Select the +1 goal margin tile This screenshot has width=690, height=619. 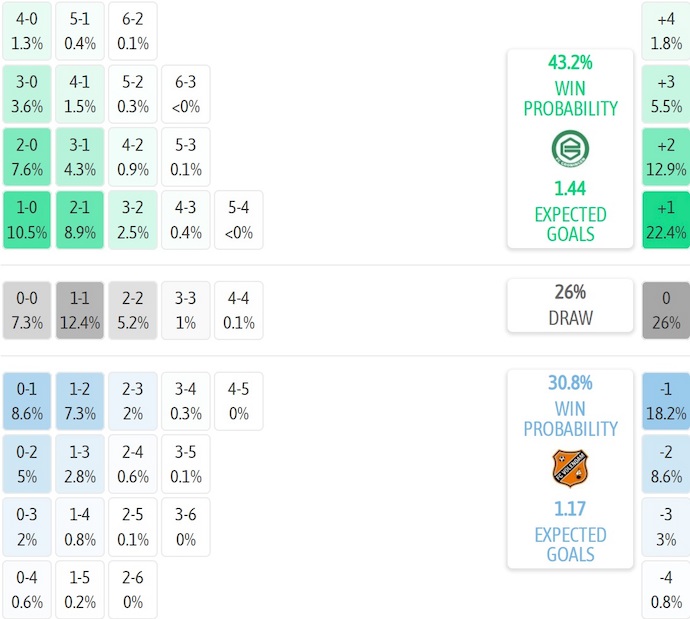tap(666, 220)
